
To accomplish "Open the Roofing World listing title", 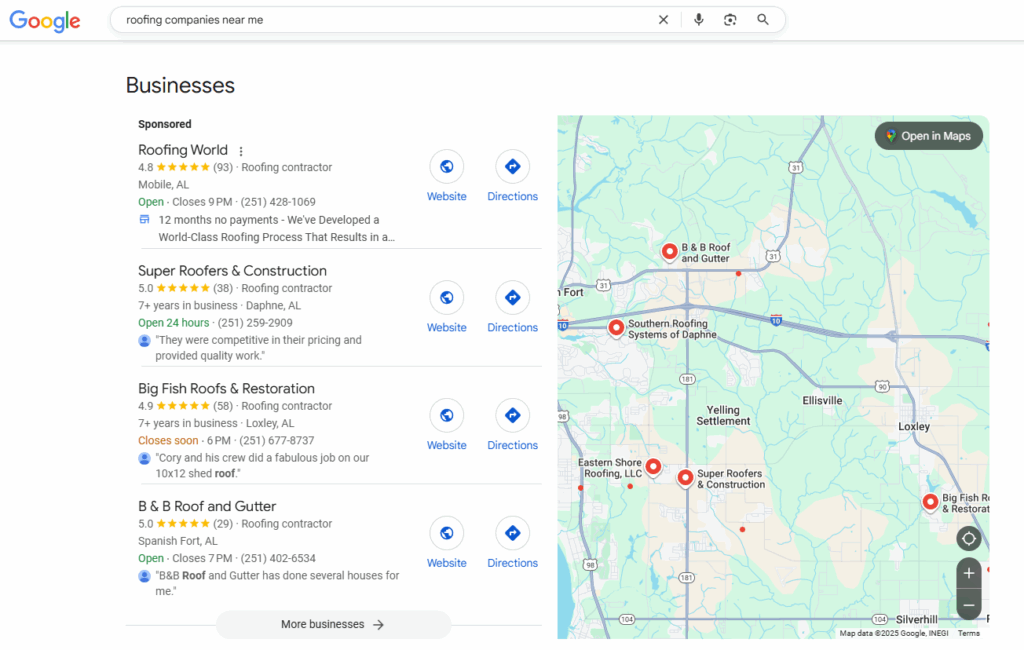I will [183, 150].
